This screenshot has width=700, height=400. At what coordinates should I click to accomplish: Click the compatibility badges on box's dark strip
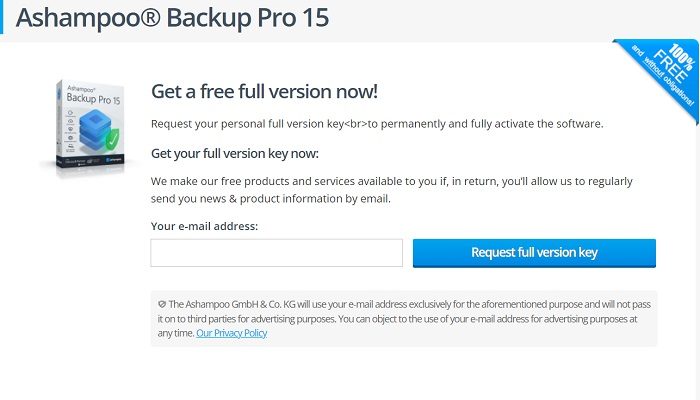click(x=83, y=162)
